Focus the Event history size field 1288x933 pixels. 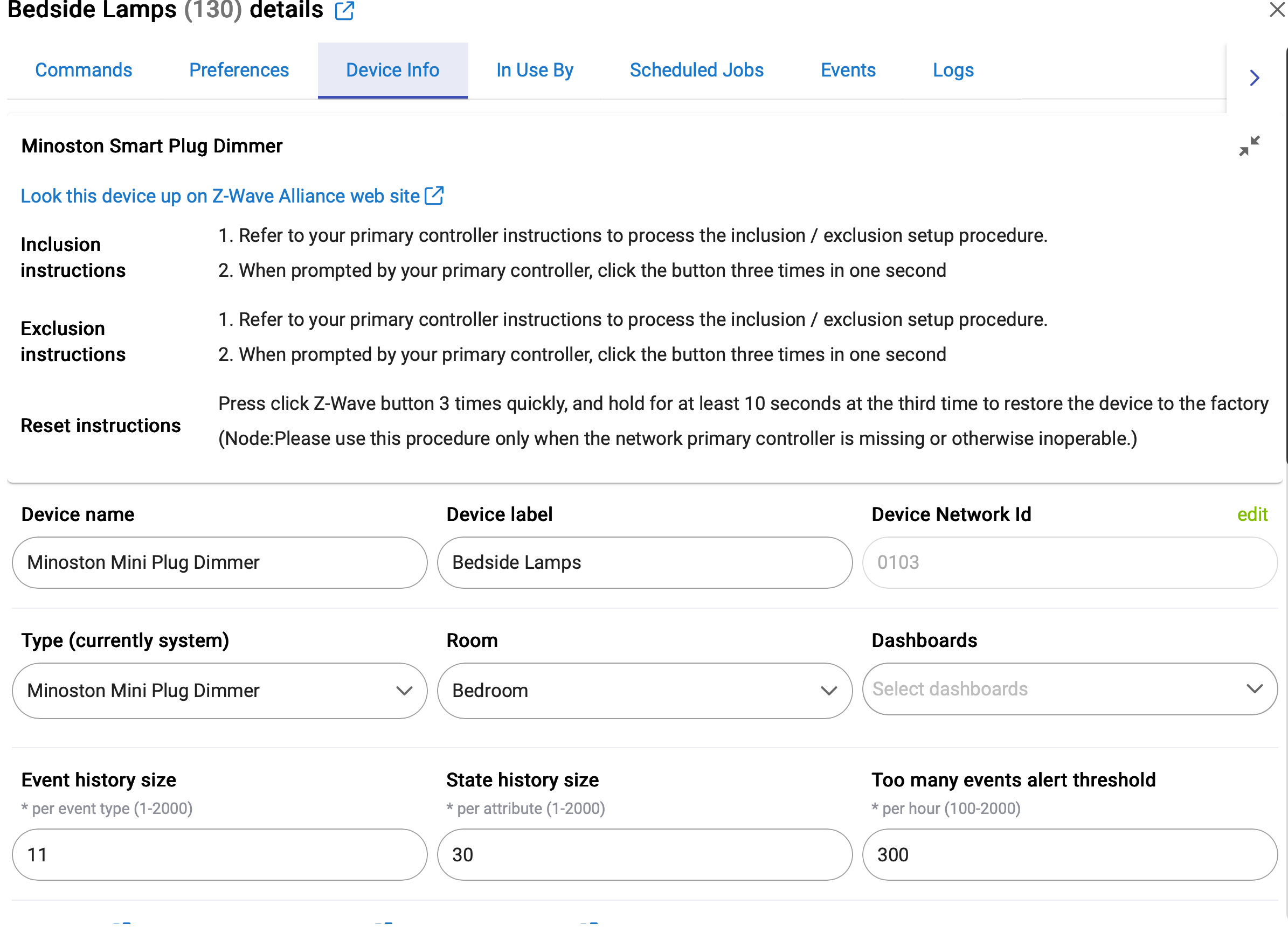pos(220,855)
